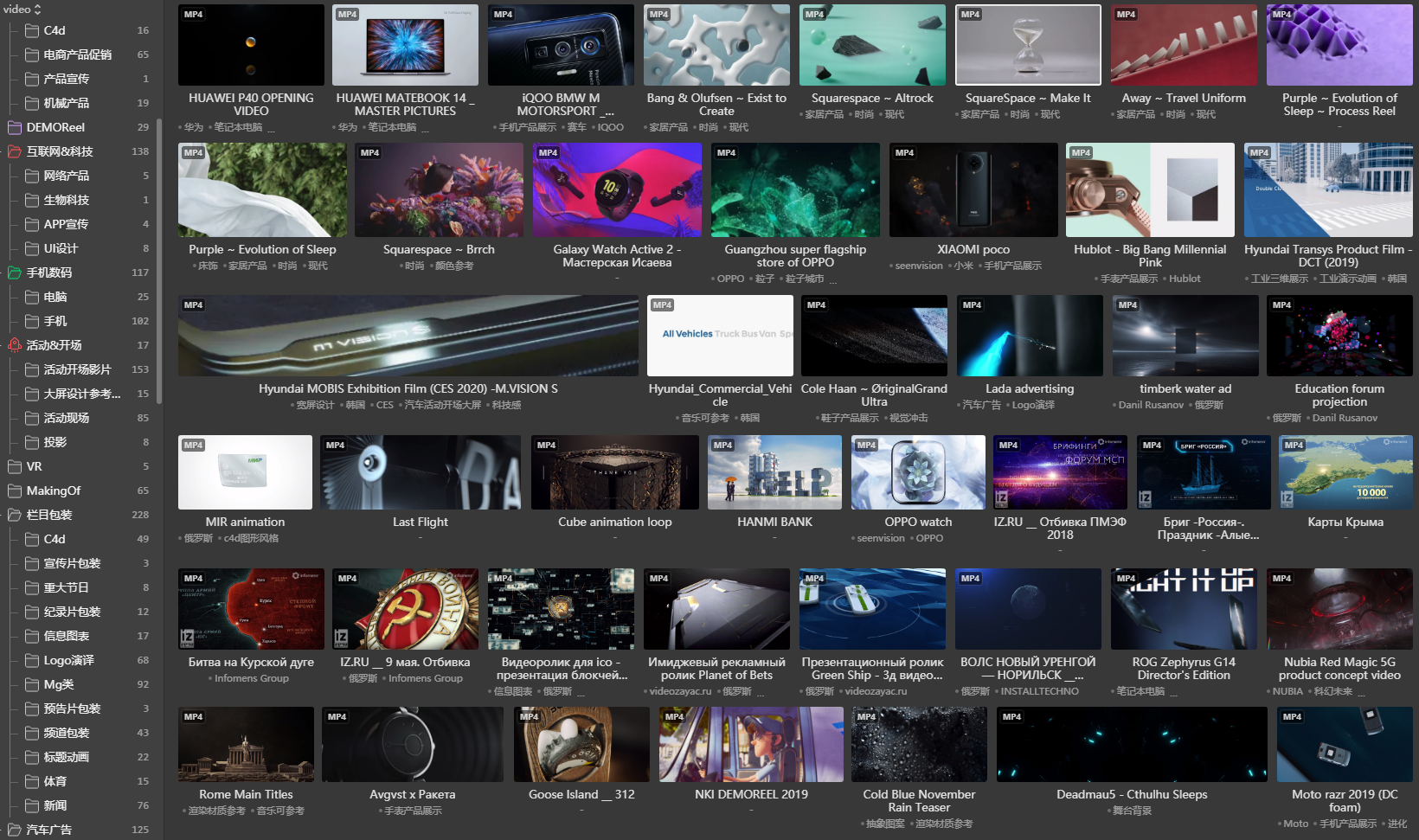Click the sidebar folder list scrollbar

tap(159, 260)
